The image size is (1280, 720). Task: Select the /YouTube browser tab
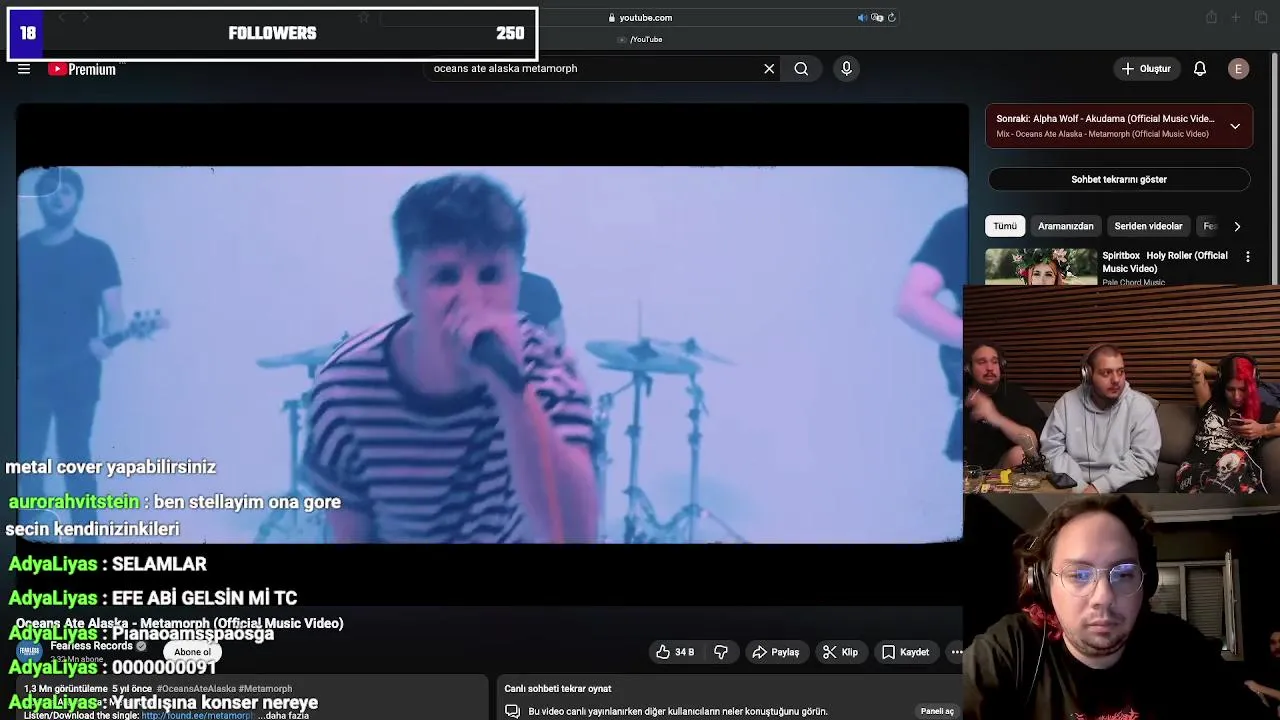coord(640,39)
